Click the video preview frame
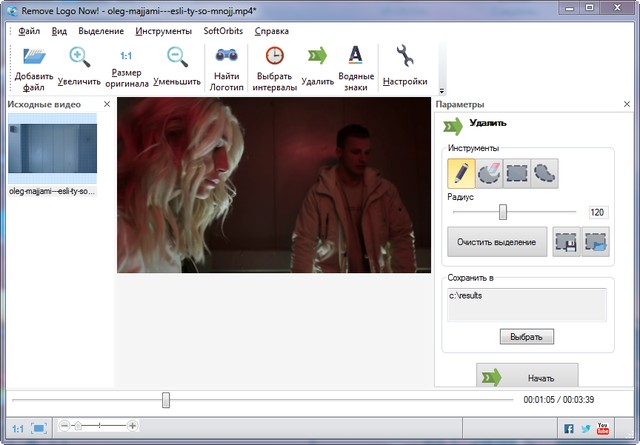The height and width of the screenshot is (445, 640). (274, 185)
